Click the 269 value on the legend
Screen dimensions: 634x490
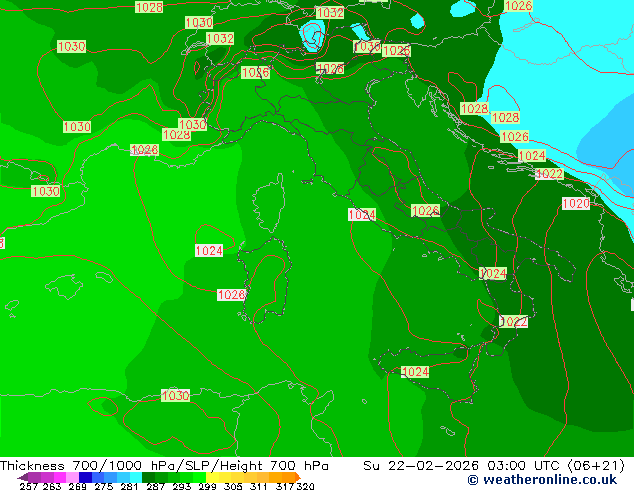77,486
